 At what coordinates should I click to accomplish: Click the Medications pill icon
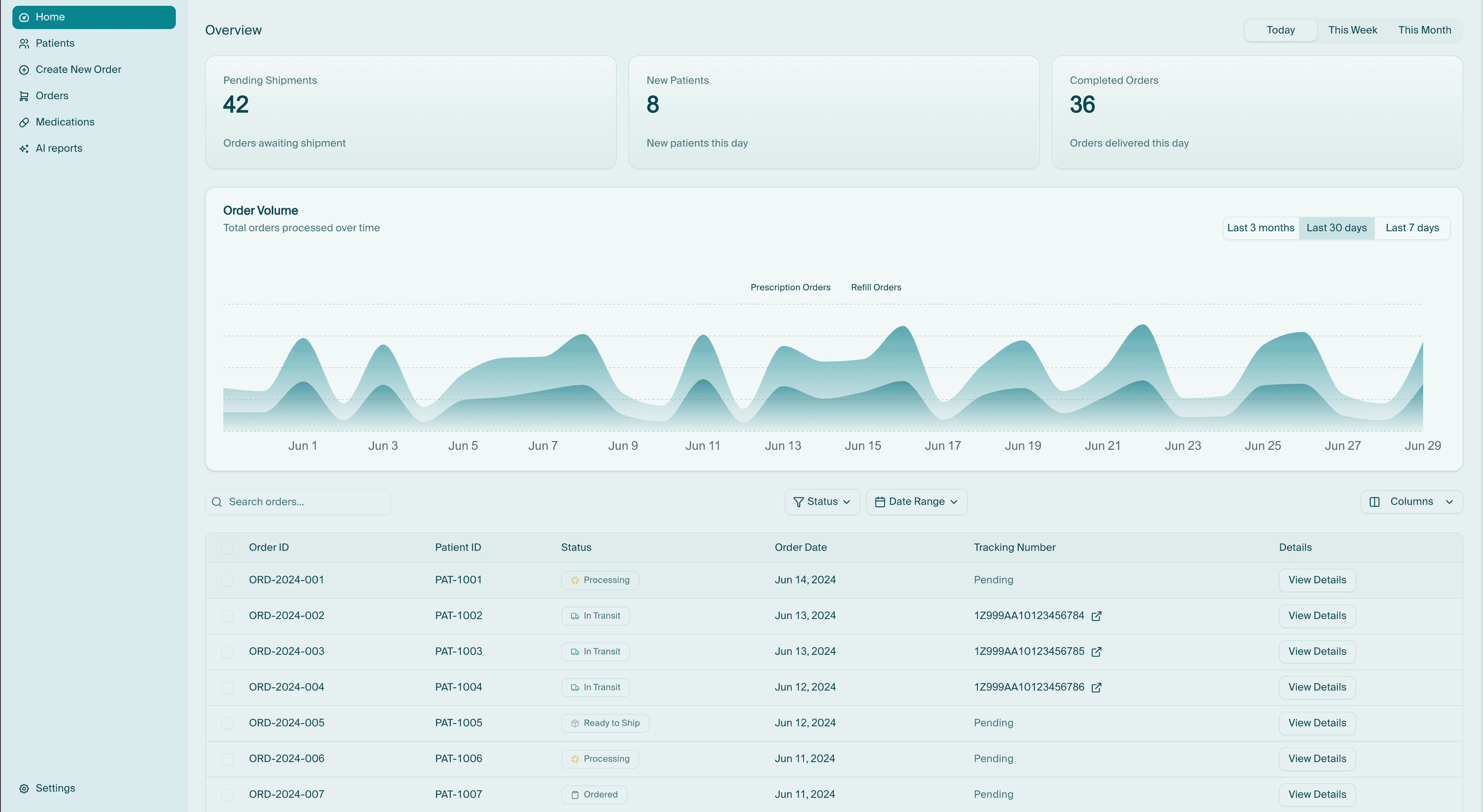pyautogui.click(x=24, y=122)
